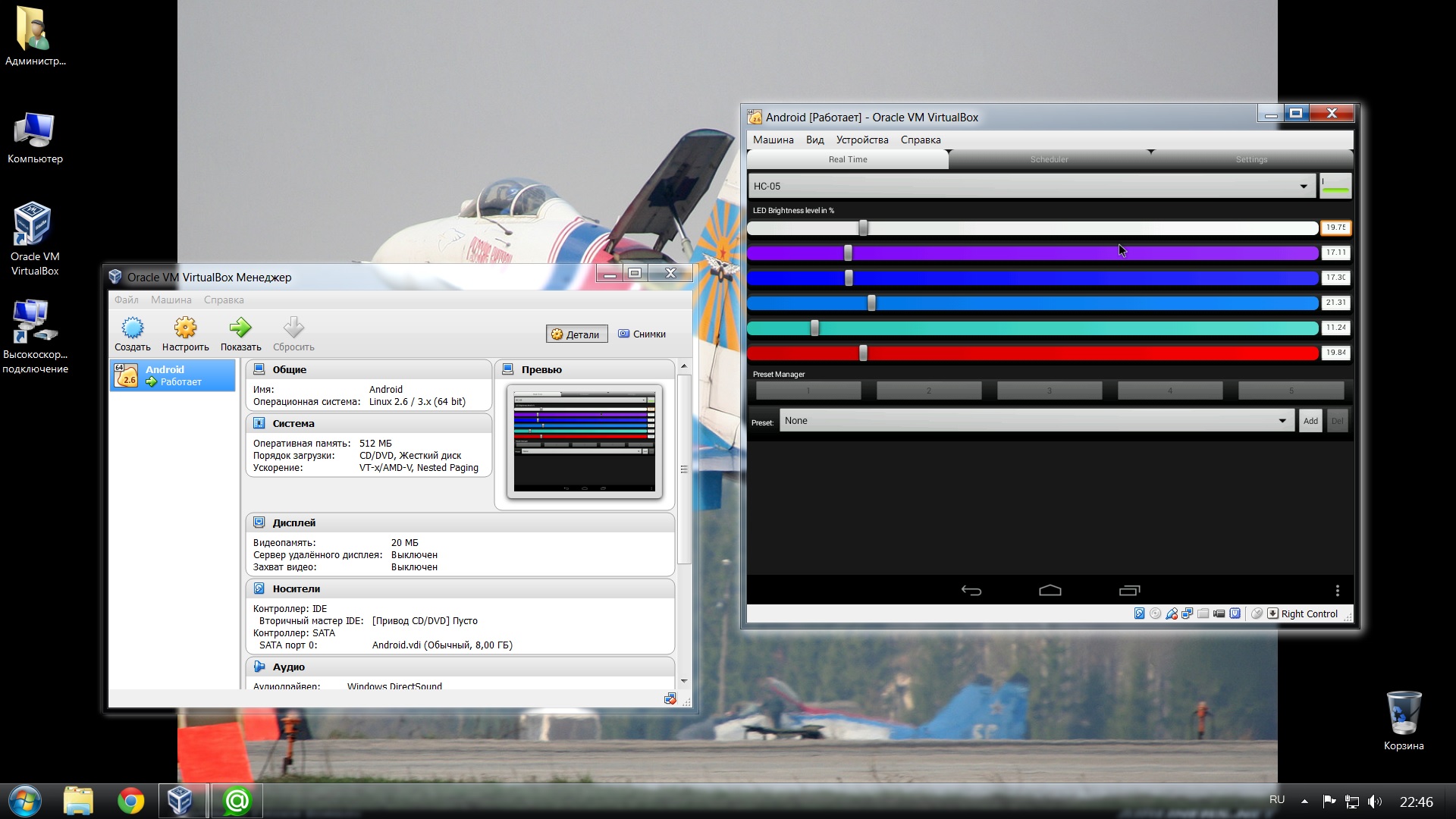This screenshot has width=1456, height=819.
Task: Click USB devices icon in VM status bar
Action: [1171, 613]
